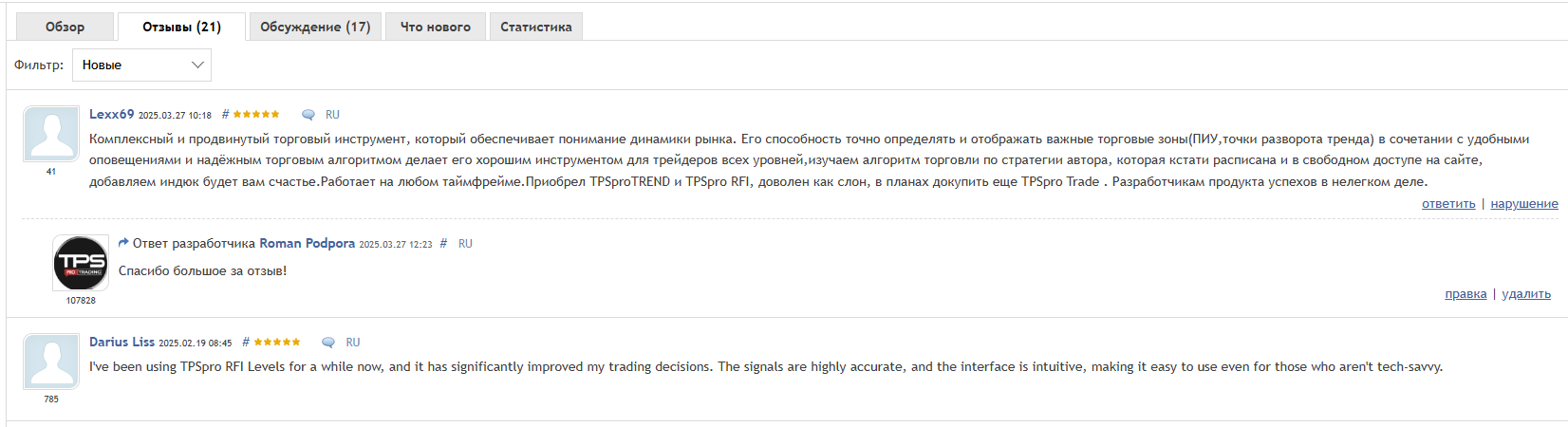Open the Новые filter dropdown
1568x427 pixels.
[x=141, y=65]
